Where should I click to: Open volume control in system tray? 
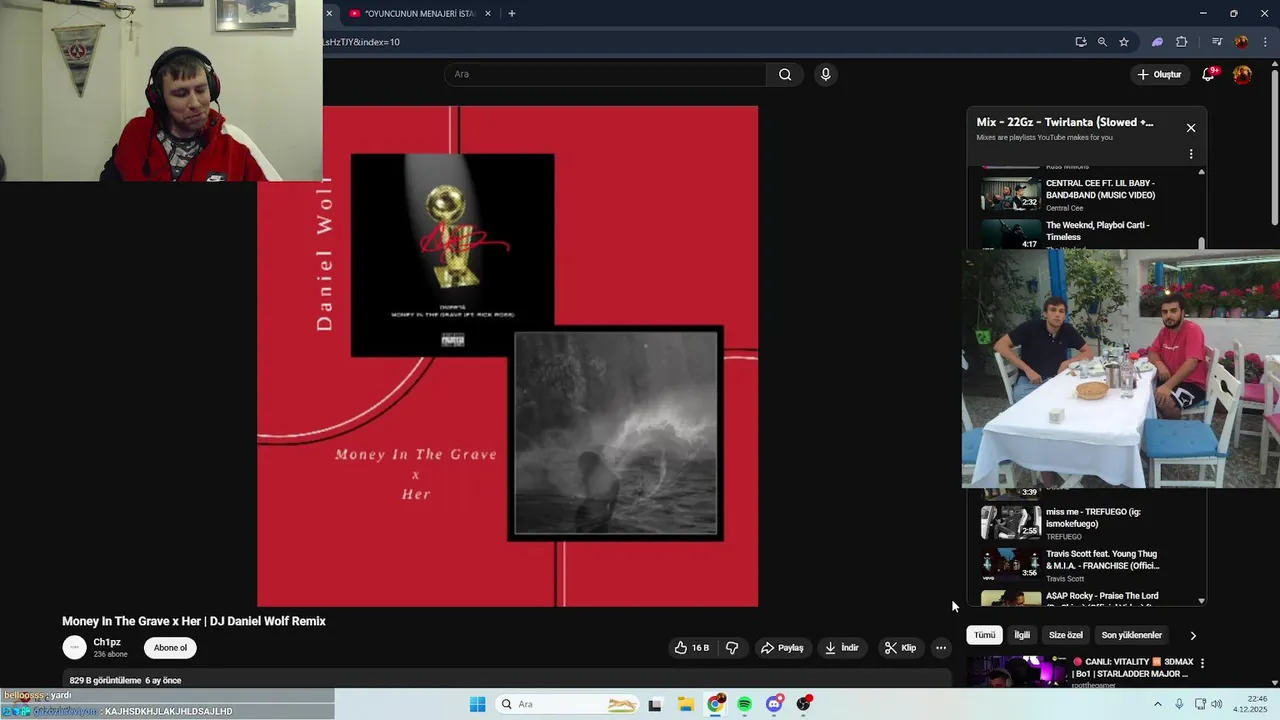click(x=1217, y=704)
